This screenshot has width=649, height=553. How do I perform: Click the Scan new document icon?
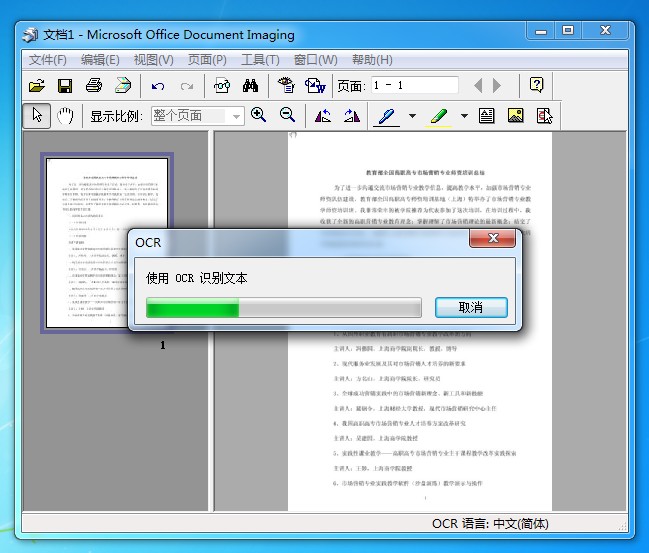[123, 86]
